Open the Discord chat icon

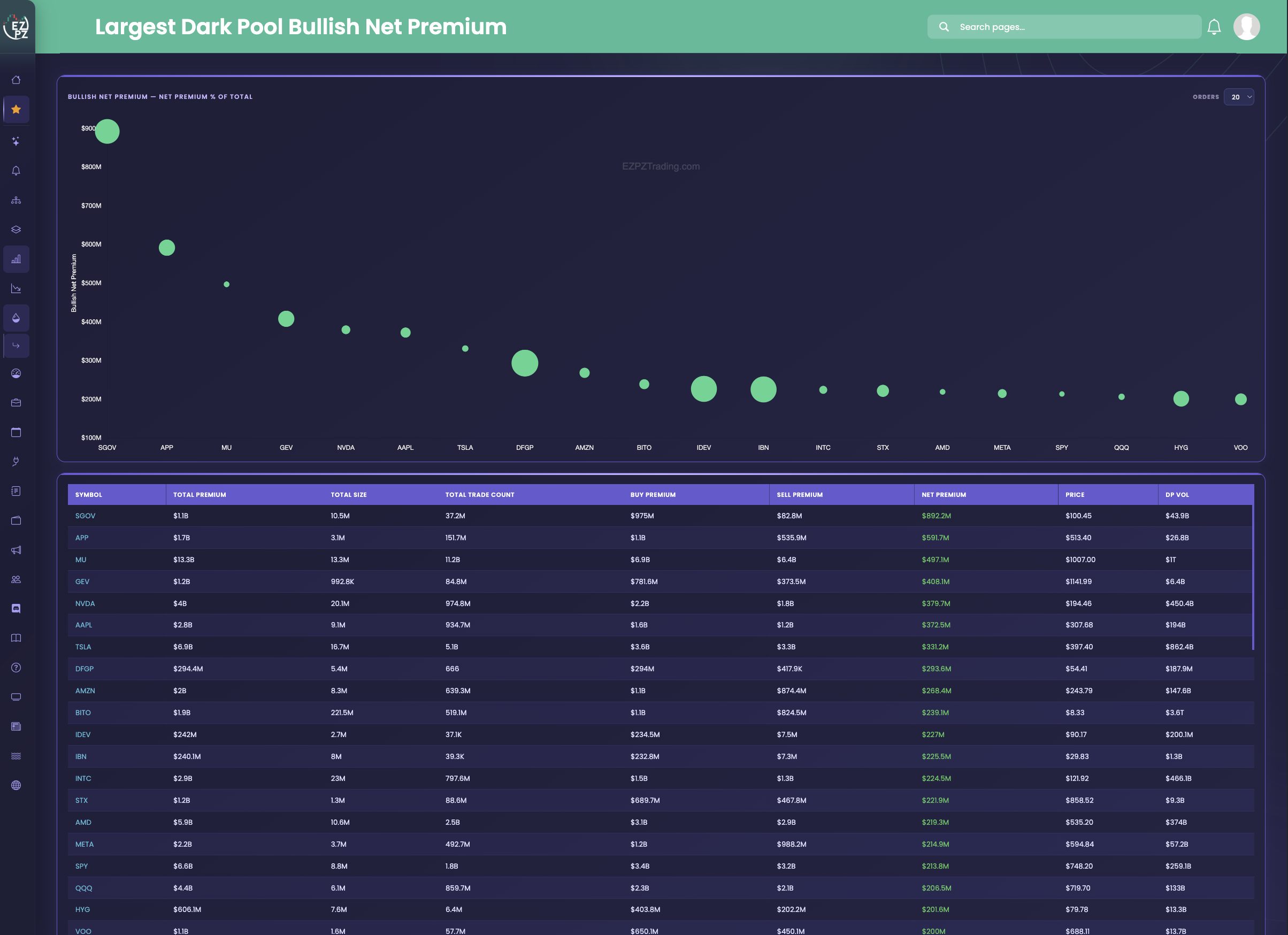16,608
